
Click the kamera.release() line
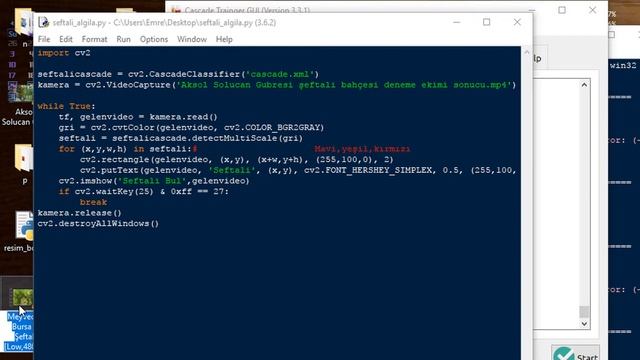[x=80, y=213]
